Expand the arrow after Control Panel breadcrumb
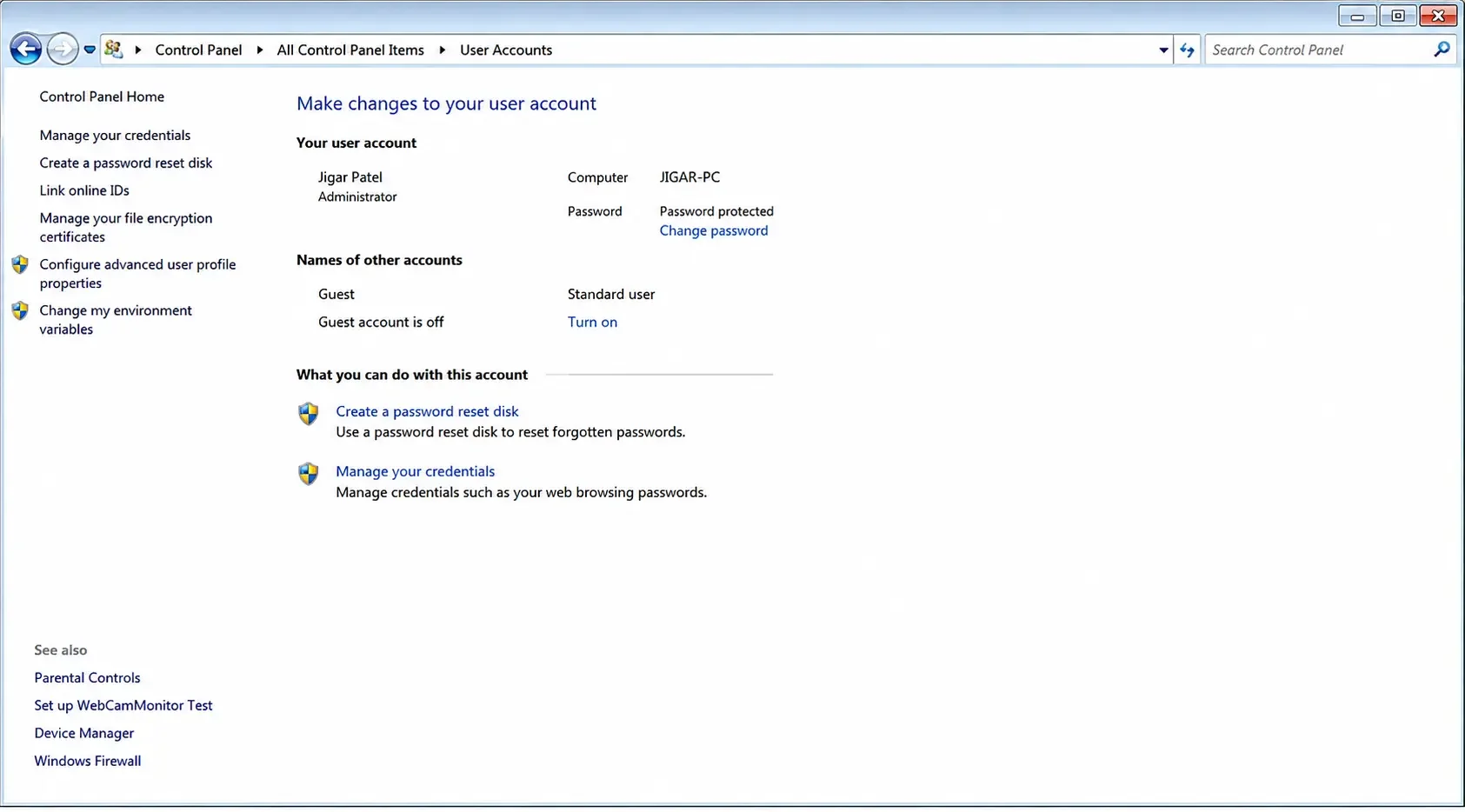Screen dimensions: 1465x812 [x=260, y=50]
